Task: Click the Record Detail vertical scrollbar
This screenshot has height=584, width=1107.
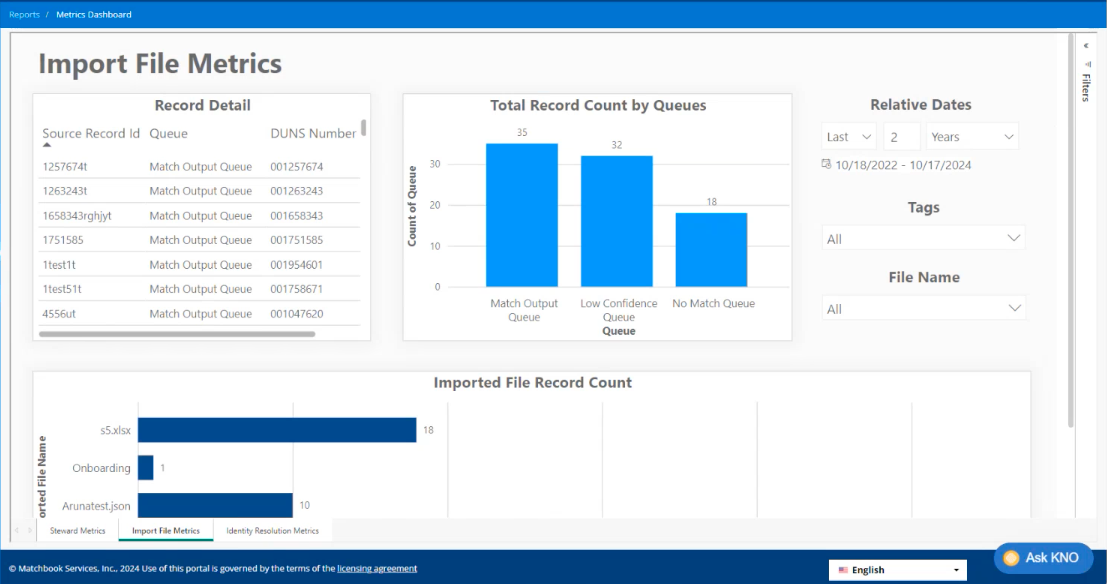Action: coord(364,127)
